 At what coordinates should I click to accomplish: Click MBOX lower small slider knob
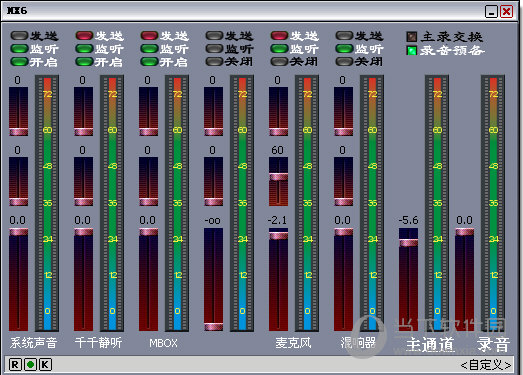click(148, 202)
